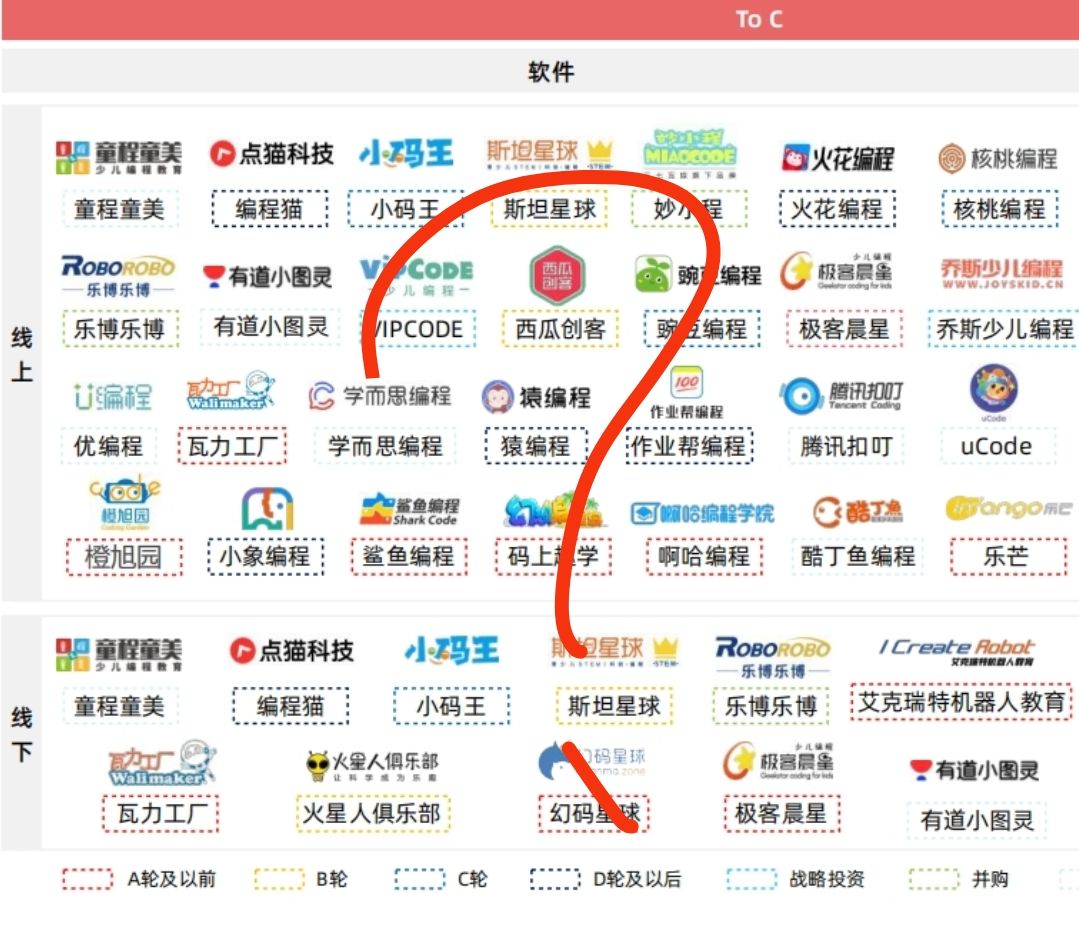The height and width of the screenshot is (941, 1079).
Task: Open the round uCode mascot logo
Action: (993, 390)
